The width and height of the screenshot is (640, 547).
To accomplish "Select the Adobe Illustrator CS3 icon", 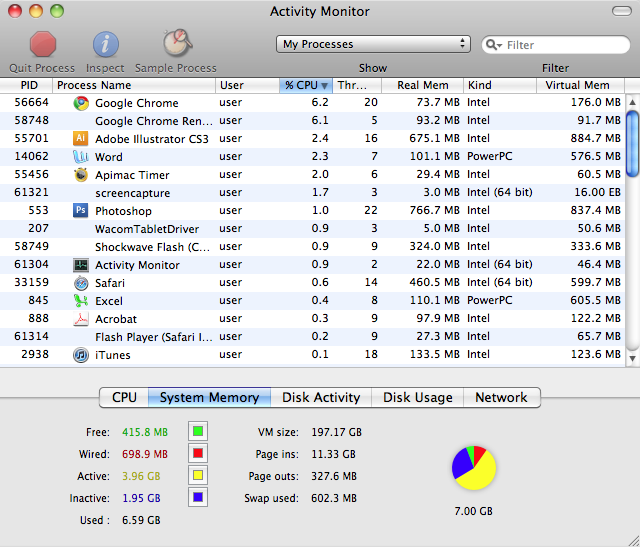I will pyautogui.click(x=80, y=138).
